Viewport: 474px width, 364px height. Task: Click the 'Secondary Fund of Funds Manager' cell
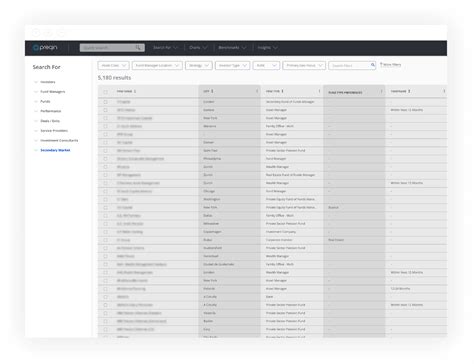coord(290,102)
